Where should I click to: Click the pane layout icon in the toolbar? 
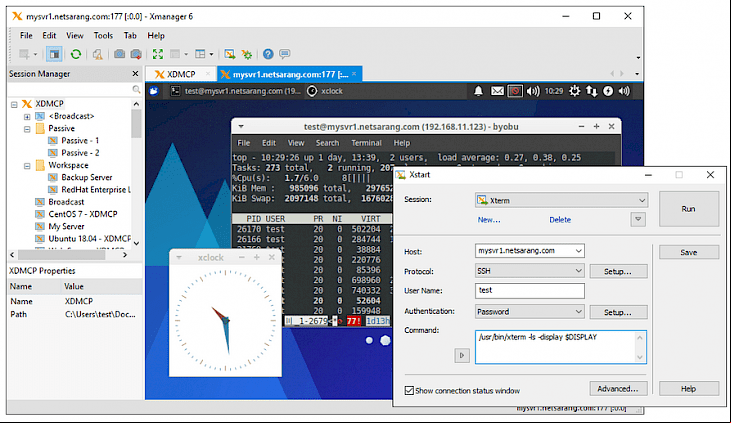200,54
